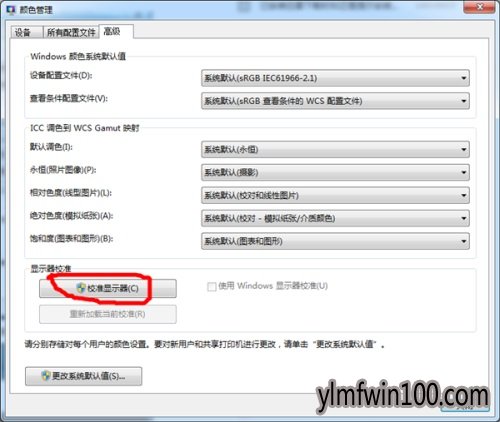
Task: Close the 颜色管理 window
Action: tap(480, 7)
